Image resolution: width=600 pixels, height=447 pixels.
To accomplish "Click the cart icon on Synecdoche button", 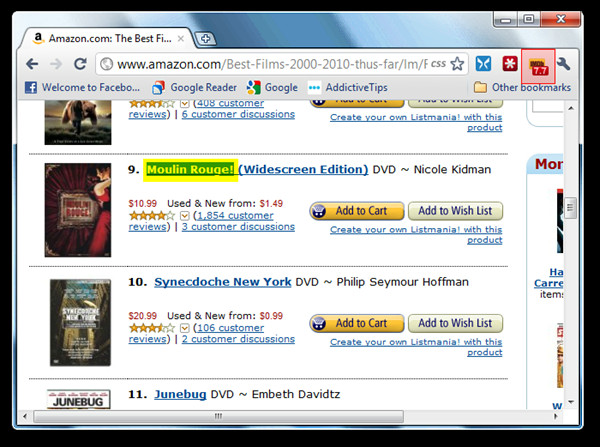I will coord(319,323).
